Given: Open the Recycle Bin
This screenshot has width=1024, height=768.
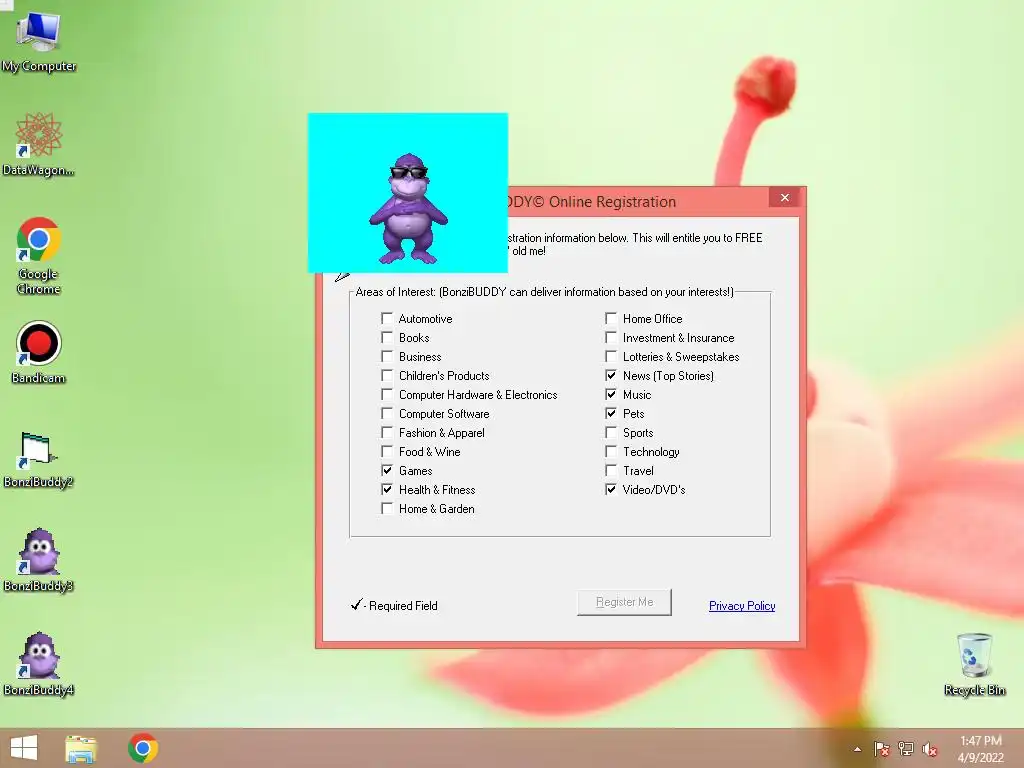Looking at the screenshot, I should click(x=974, y=664).
